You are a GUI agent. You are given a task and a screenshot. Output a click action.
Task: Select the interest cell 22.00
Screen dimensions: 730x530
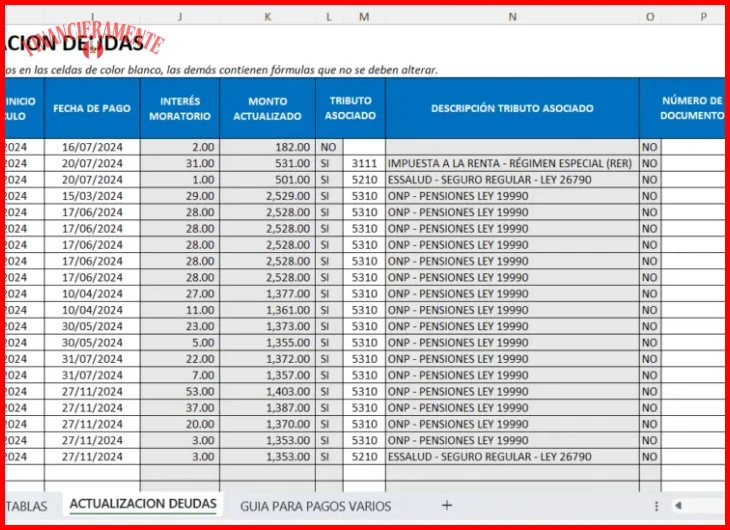click(x=180, y=359)
